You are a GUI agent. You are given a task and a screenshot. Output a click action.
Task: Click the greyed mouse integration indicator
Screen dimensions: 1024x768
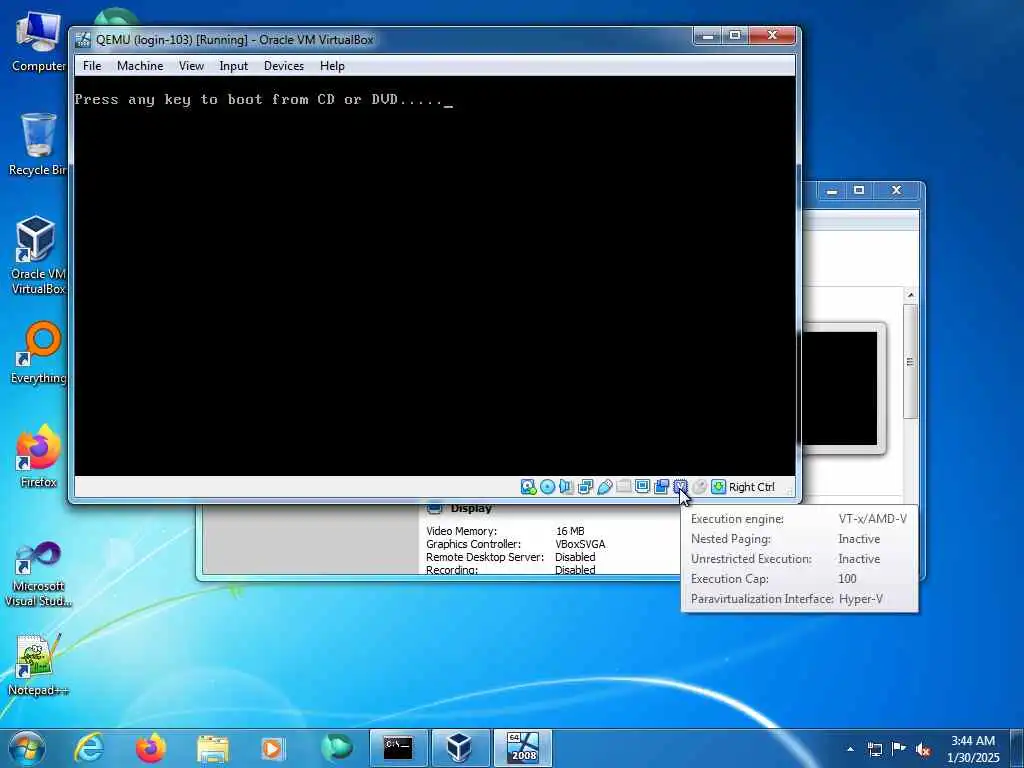[x=699, y=487]
